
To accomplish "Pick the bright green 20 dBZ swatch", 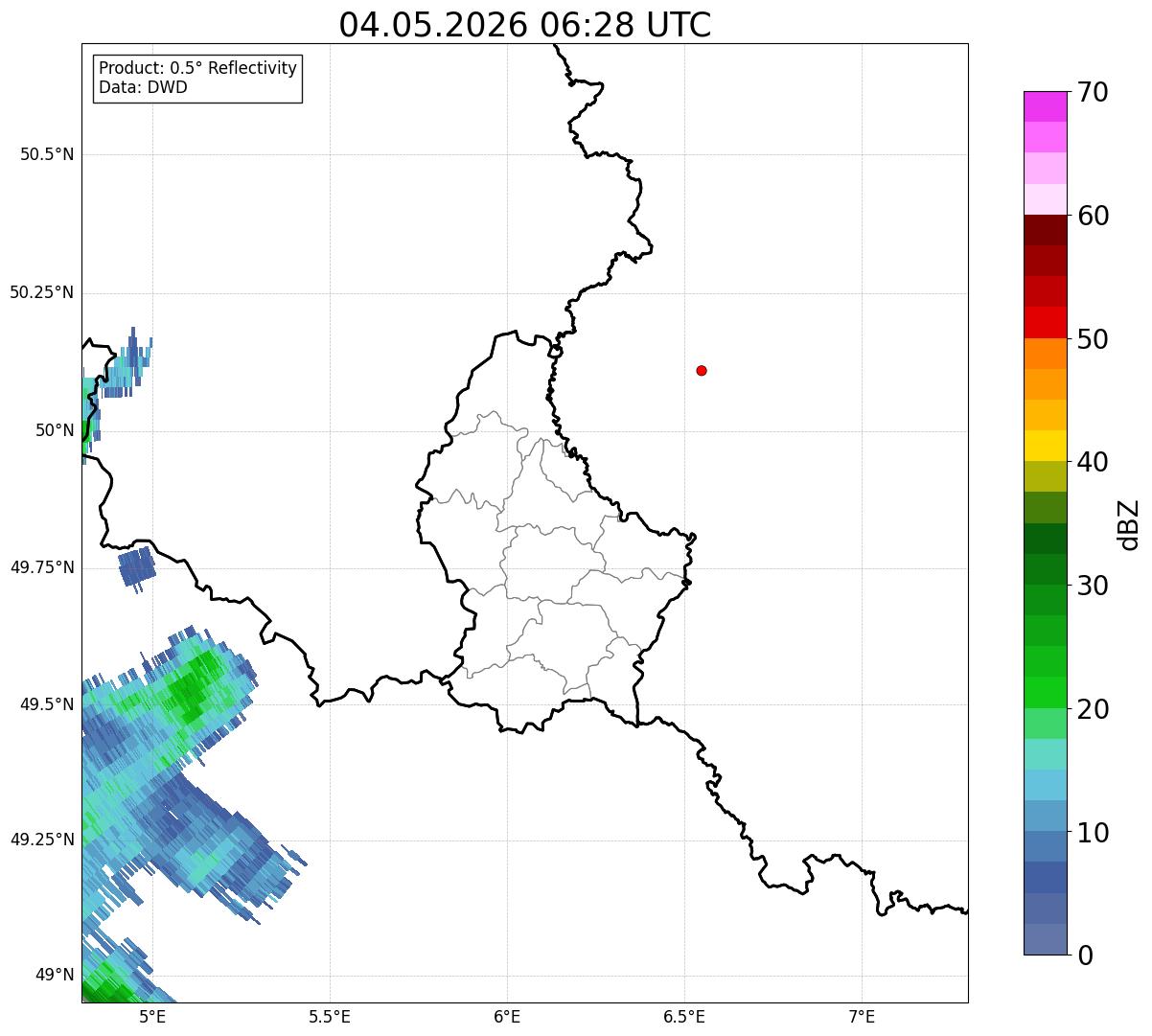I will point(1045,692).
